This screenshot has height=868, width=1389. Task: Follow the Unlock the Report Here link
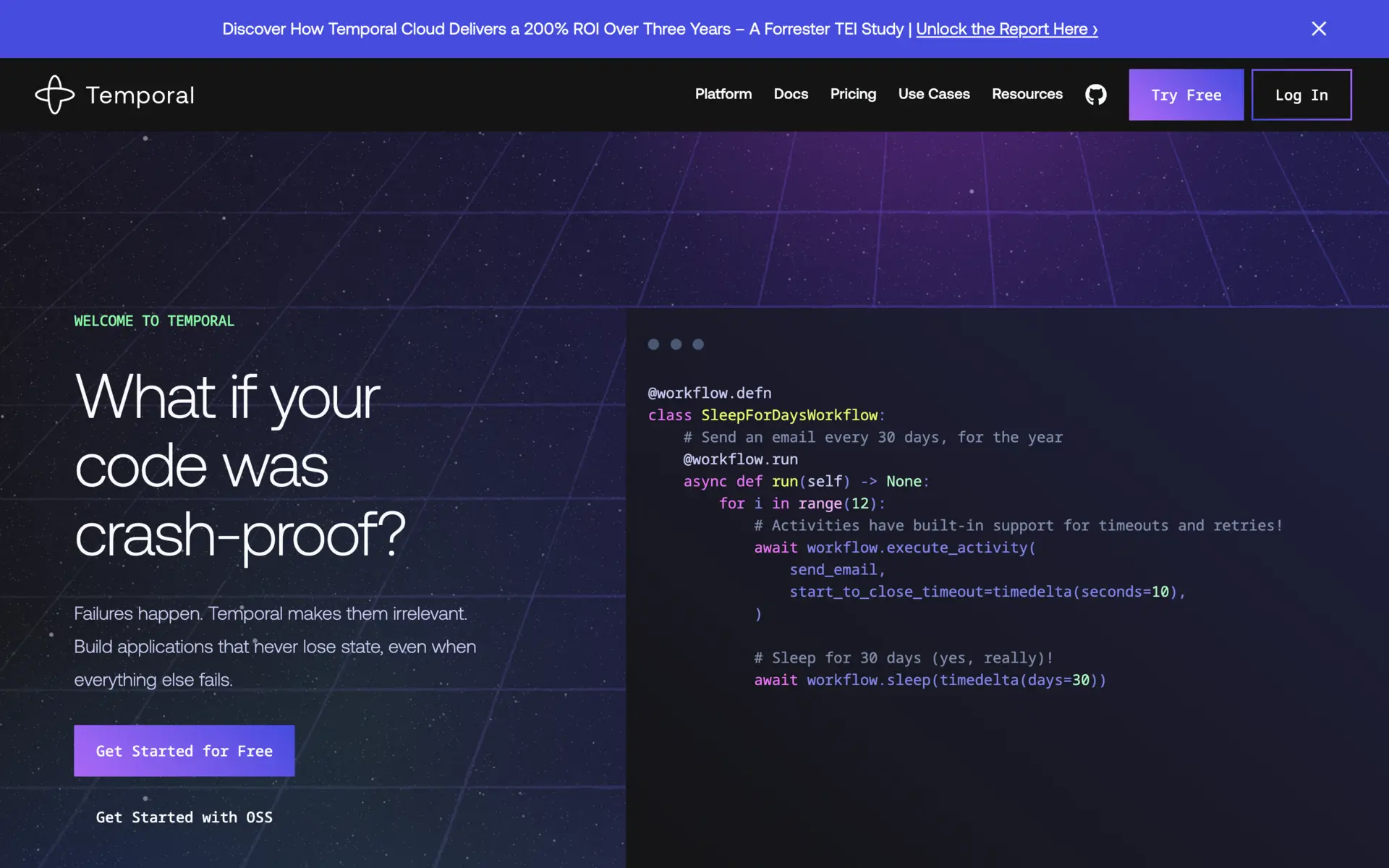pyautogui.click(x=1006, y=29)
